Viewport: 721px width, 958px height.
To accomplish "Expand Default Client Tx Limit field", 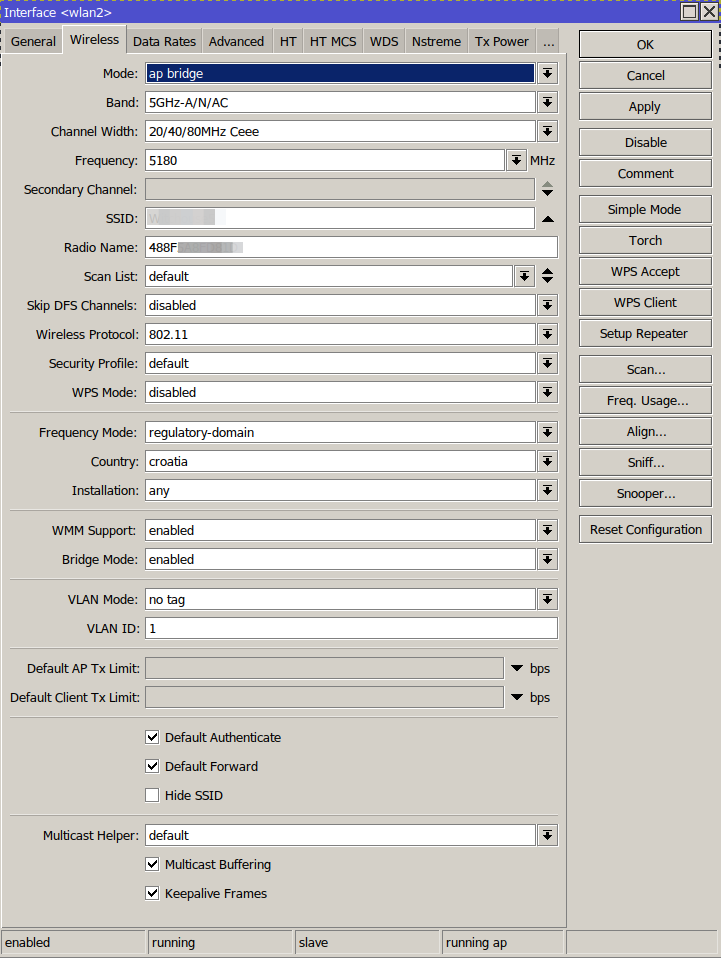I will coord(517,697).
